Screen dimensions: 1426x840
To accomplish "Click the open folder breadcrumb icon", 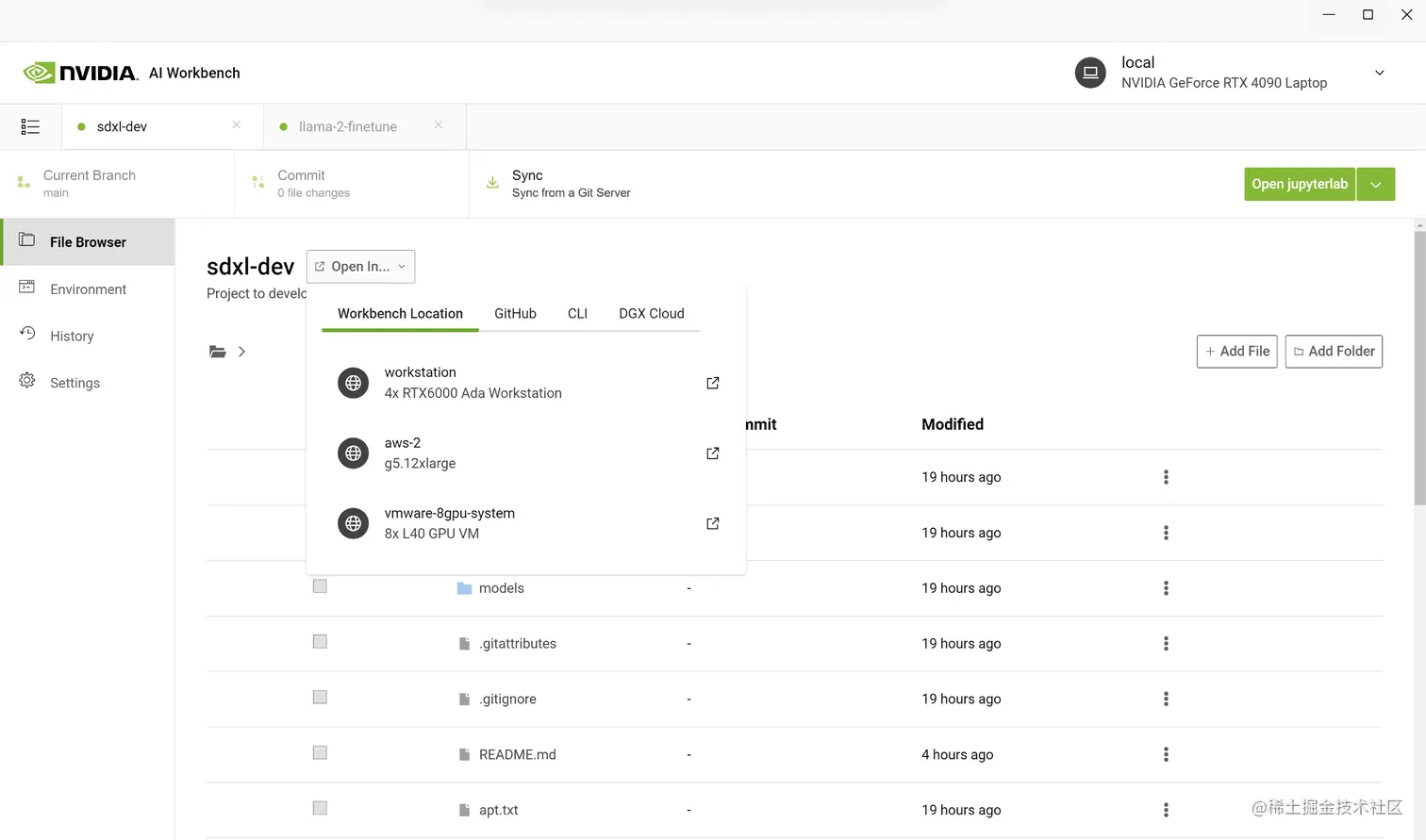I will 218,352.
